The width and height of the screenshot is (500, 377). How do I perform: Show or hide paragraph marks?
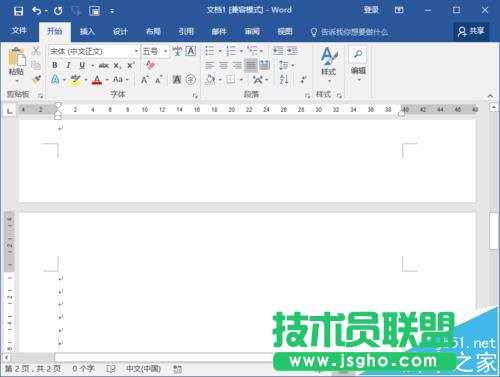[x=303, y=79]
